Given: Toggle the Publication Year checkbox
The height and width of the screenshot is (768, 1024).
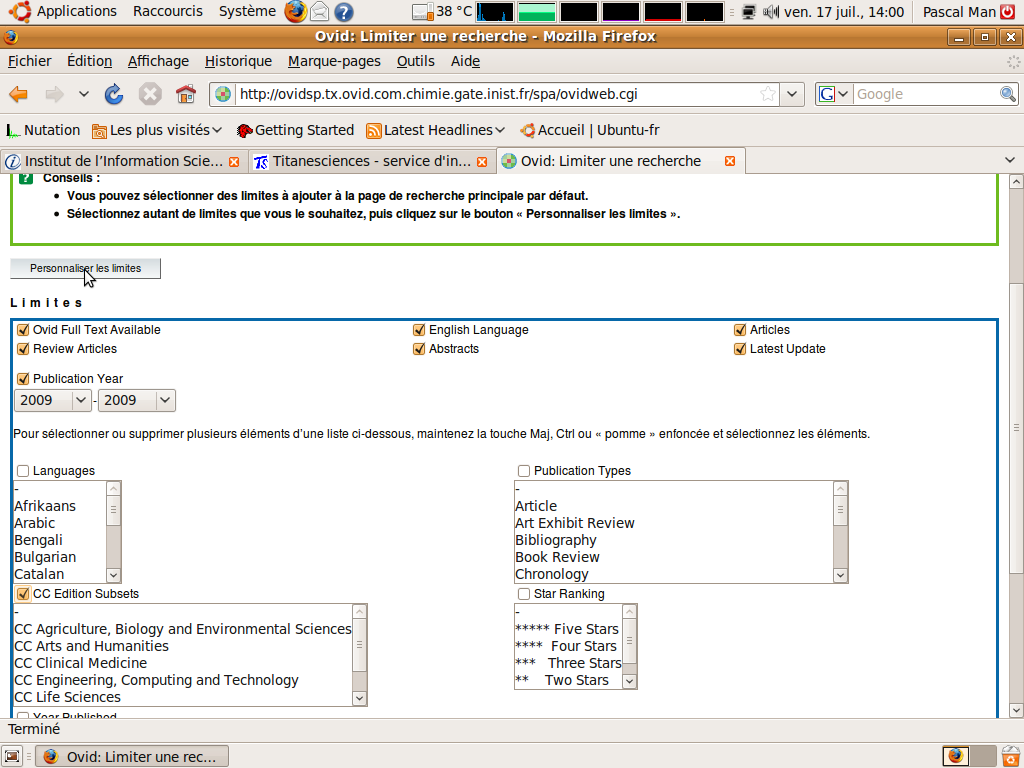Looking at the screenshot, I should [x=24, y=379].
